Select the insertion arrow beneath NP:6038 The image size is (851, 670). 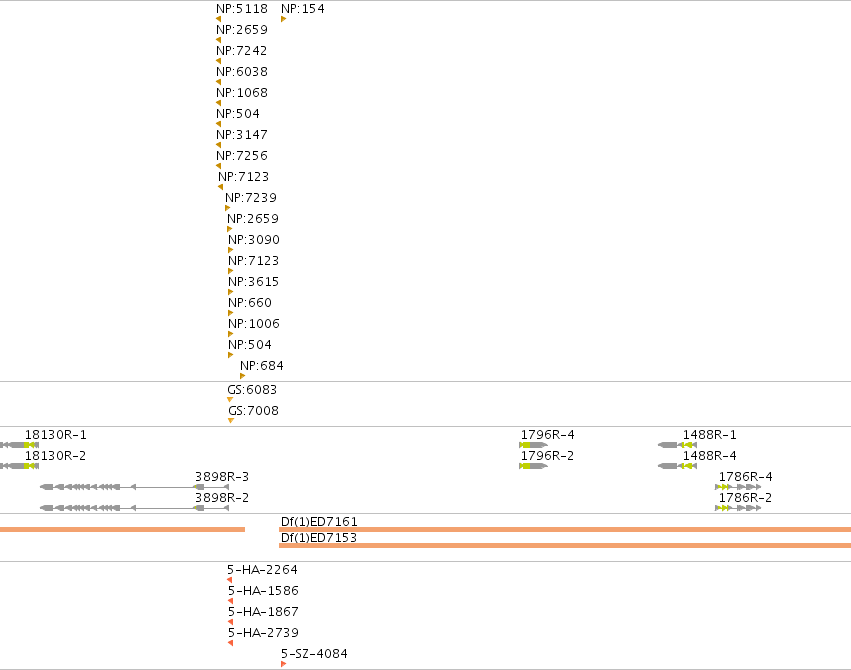[219, 82]
